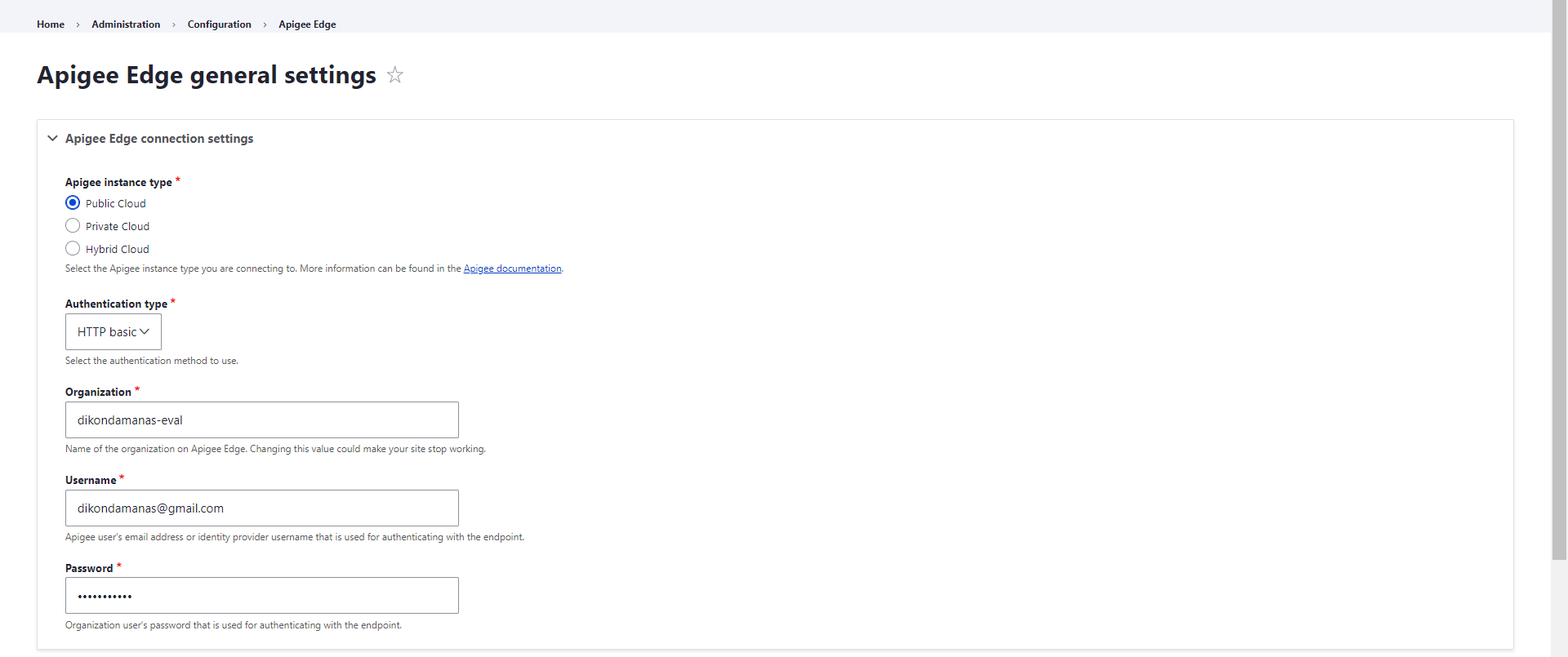Click the star icon beside the page title
Image resolution: width=1568 pixels, height=657 pixels.
click(395, 75)
